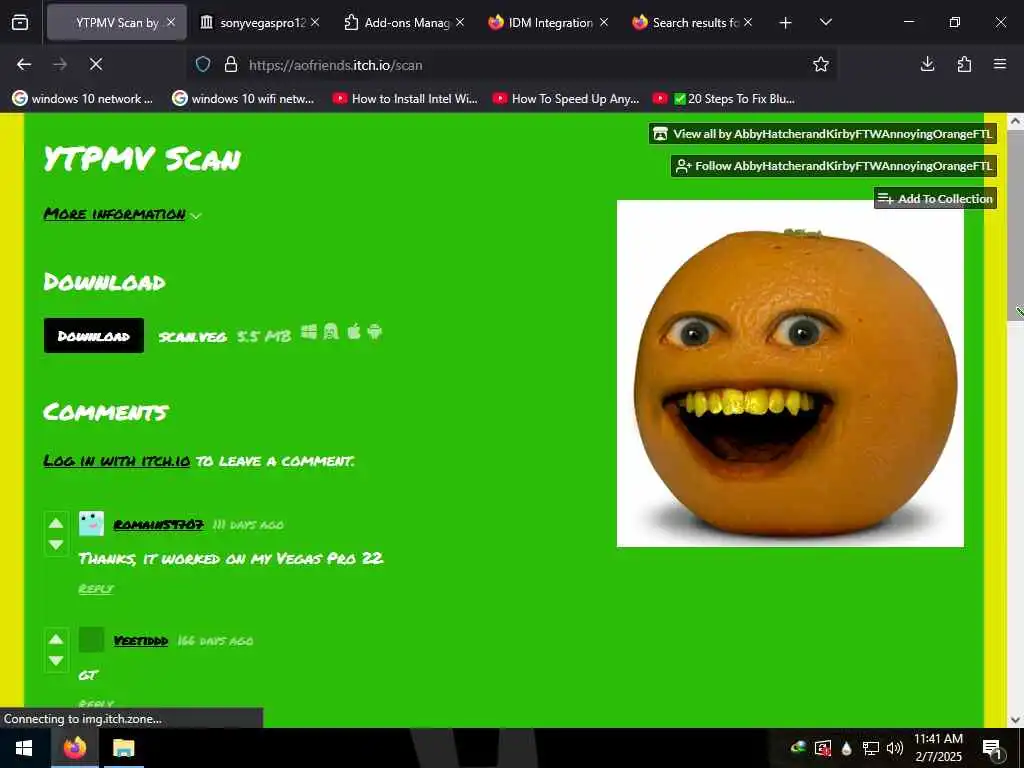This screenshot has height=768, width=1024.
Task: List all tabs dropdown
Action: coord(825,23)
